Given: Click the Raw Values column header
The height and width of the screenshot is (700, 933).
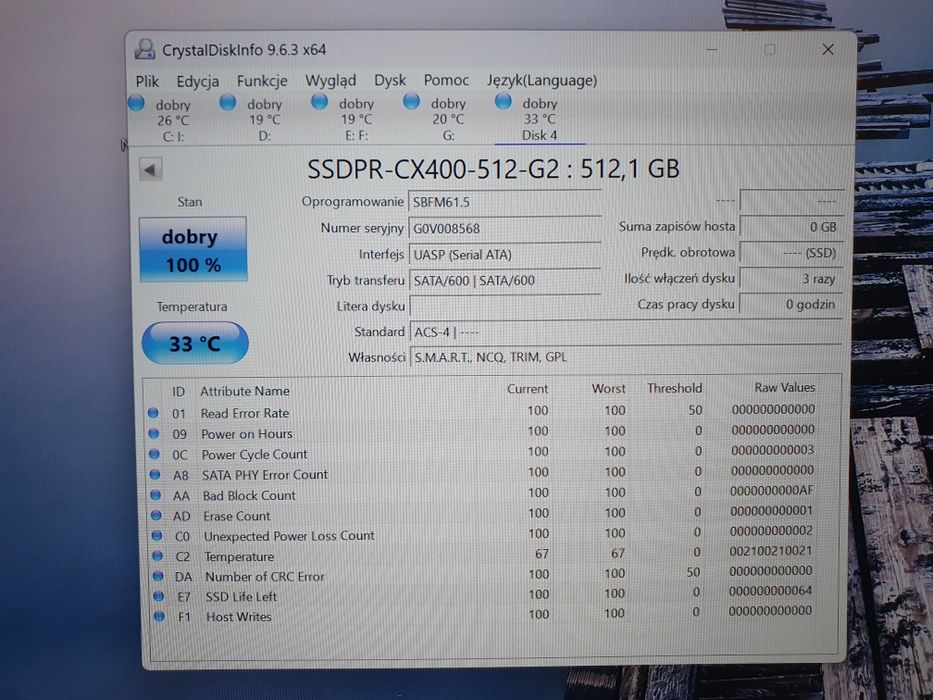Looking at the screenshot, I should point(784,388).
